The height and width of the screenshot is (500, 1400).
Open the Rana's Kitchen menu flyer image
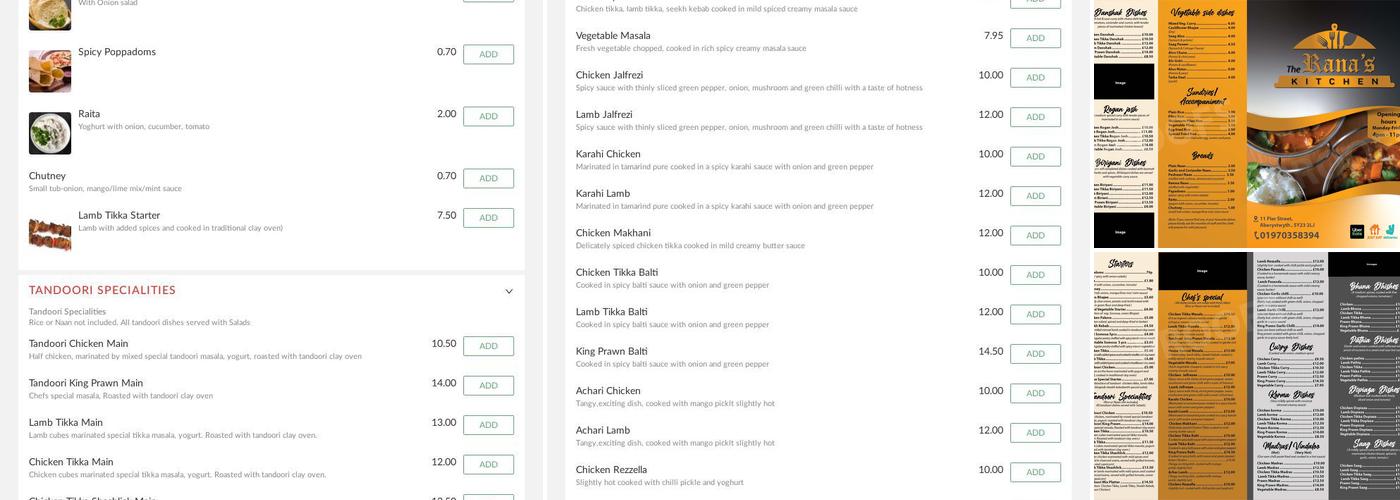click(1246, 124)
